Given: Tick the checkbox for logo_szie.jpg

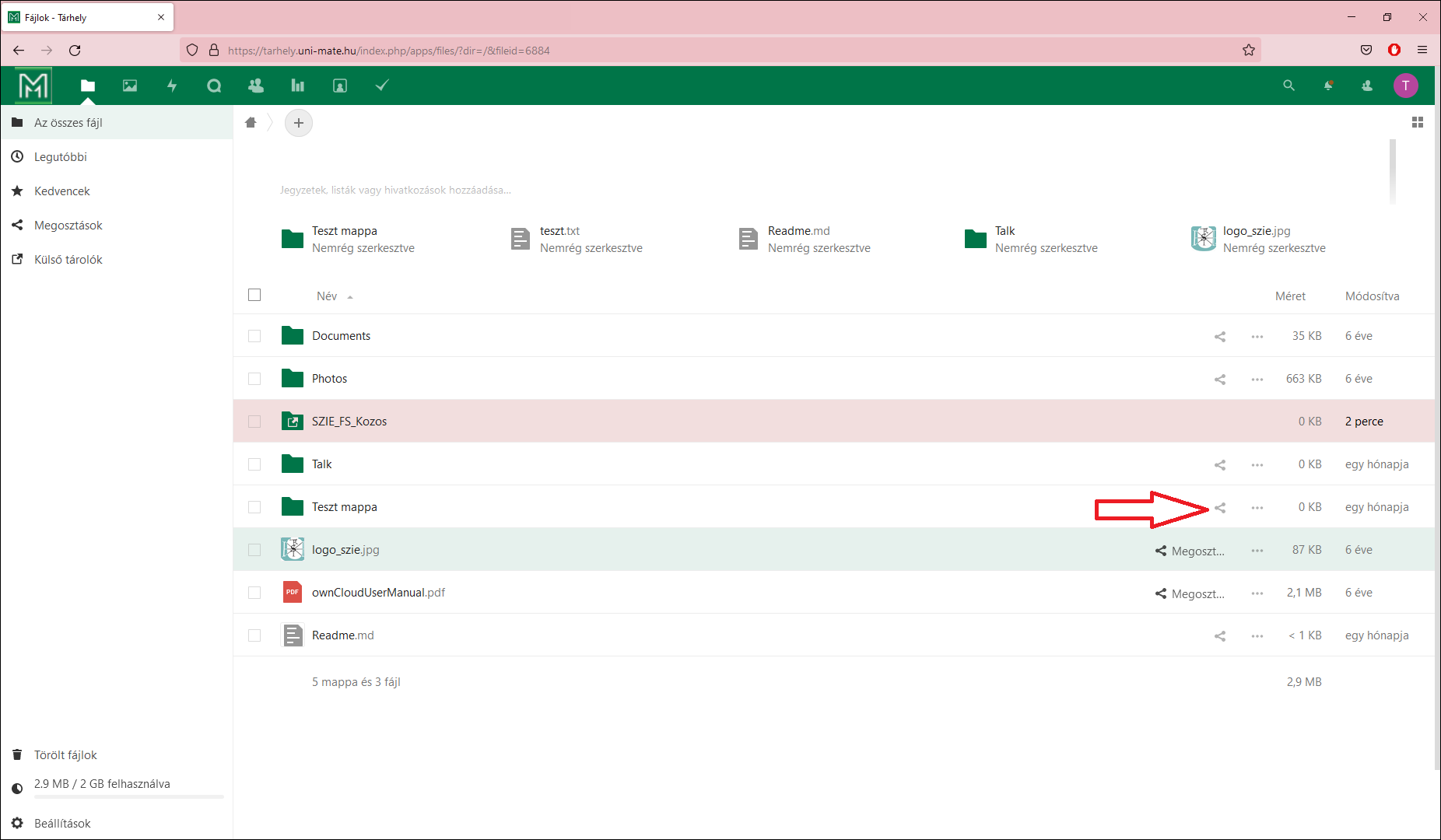Looking at the screenshot, I should point(254,550).
